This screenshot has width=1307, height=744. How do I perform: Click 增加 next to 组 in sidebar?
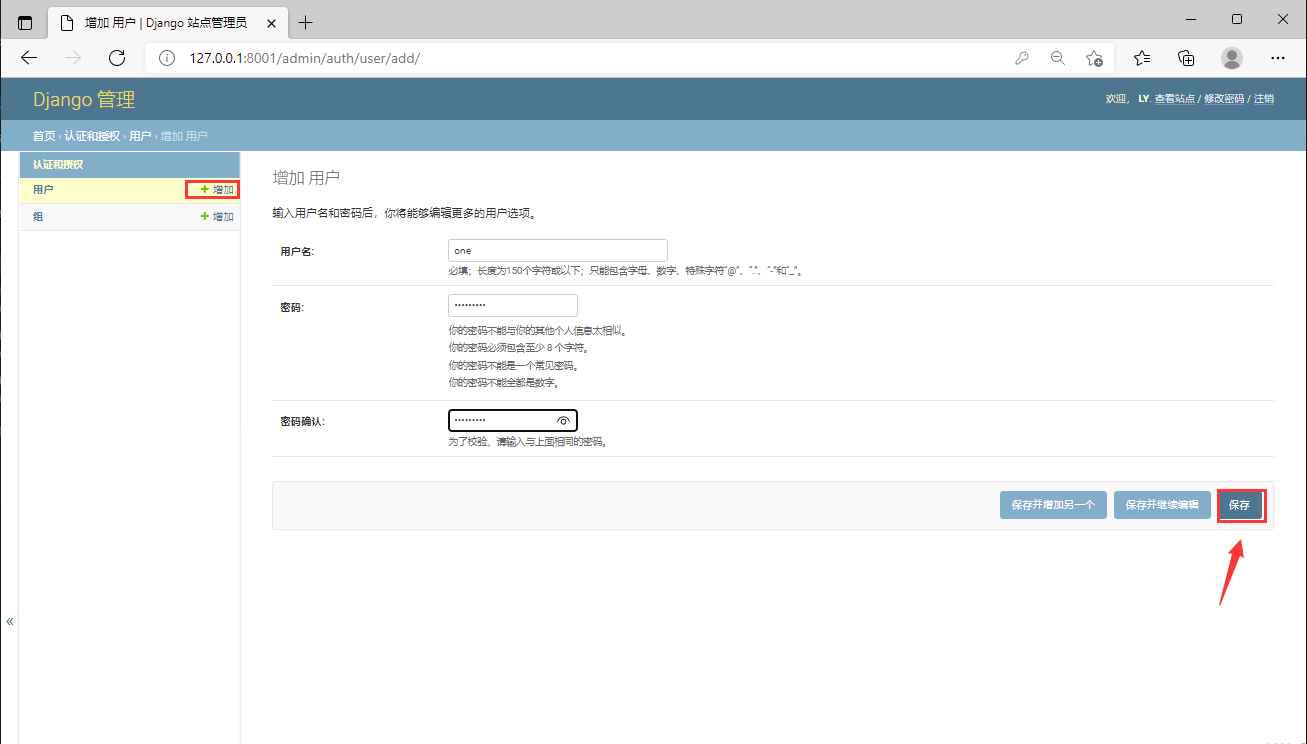click(217, 216)
